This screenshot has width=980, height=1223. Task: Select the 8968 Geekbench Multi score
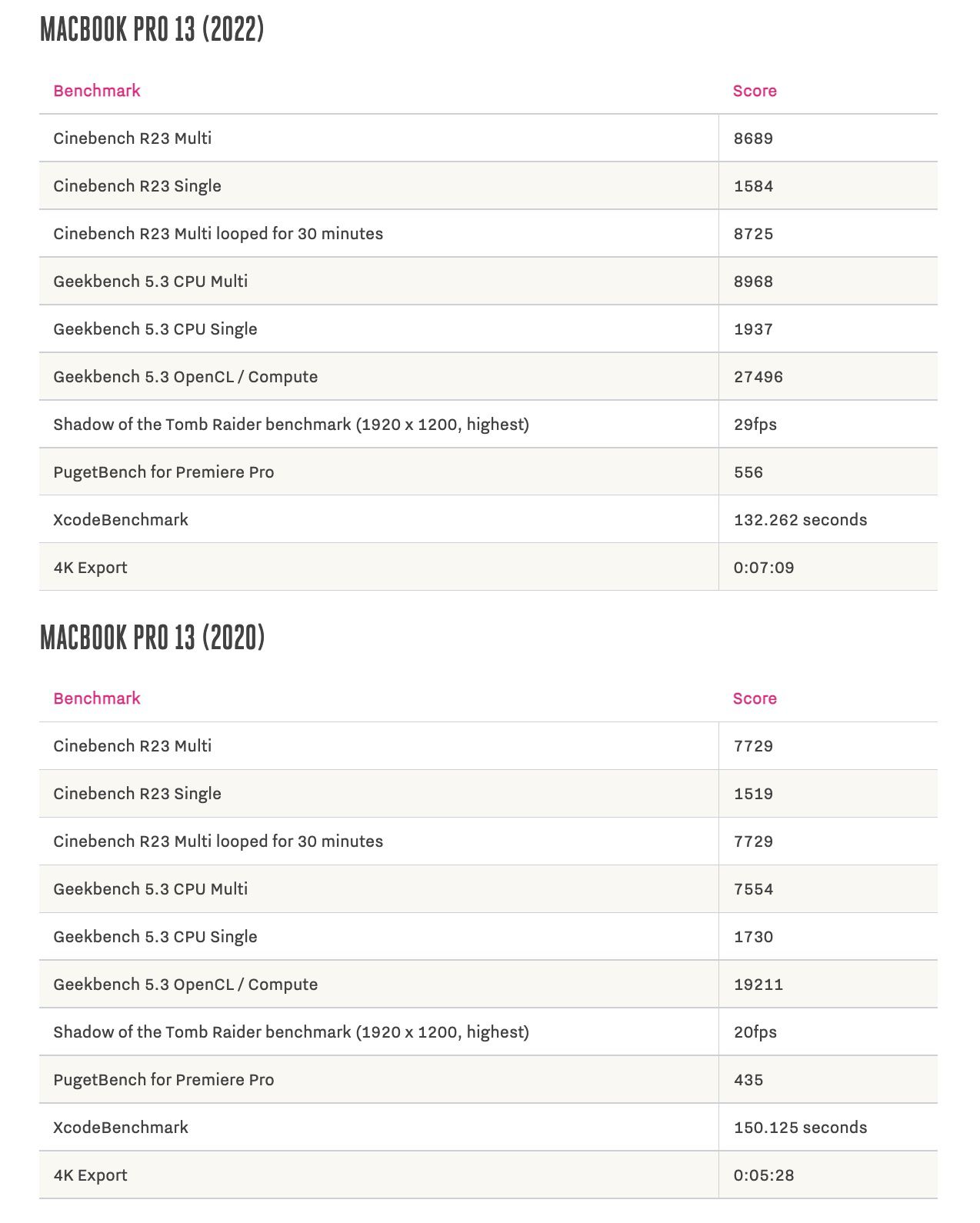[x=753, y=282]
